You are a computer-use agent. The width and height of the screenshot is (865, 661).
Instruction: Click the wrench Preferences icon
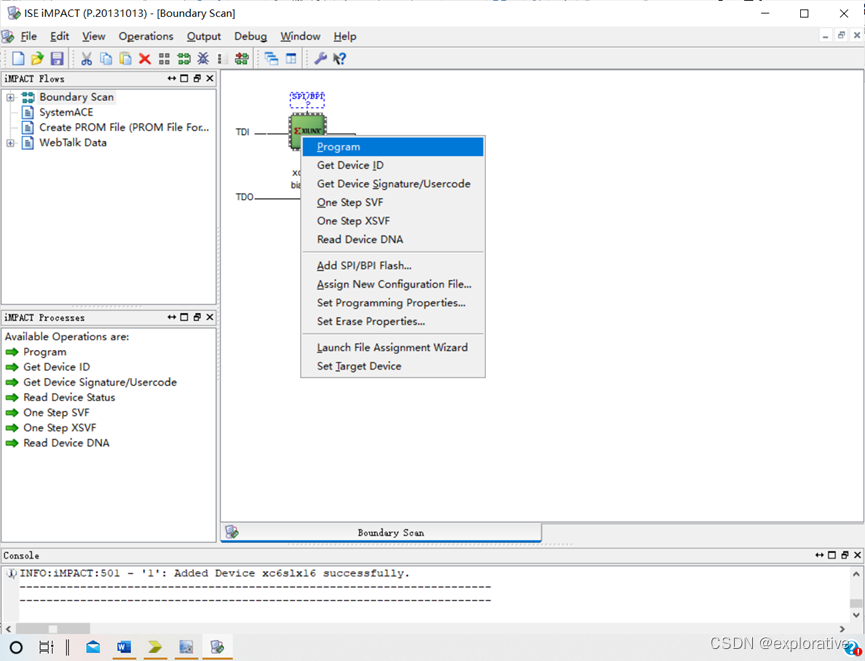pyautogui.click(x=321, y=58)
